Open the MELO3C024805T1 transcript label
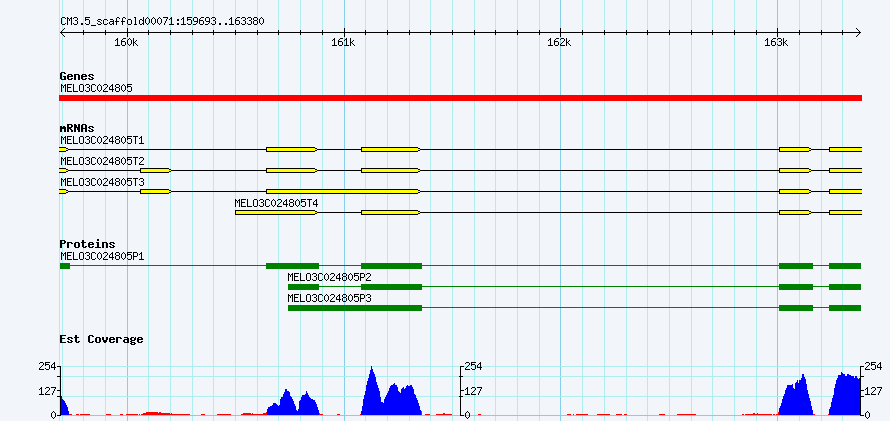Image resolution: width=890 pixels, height=421 pixels. (x=102, y=140)
